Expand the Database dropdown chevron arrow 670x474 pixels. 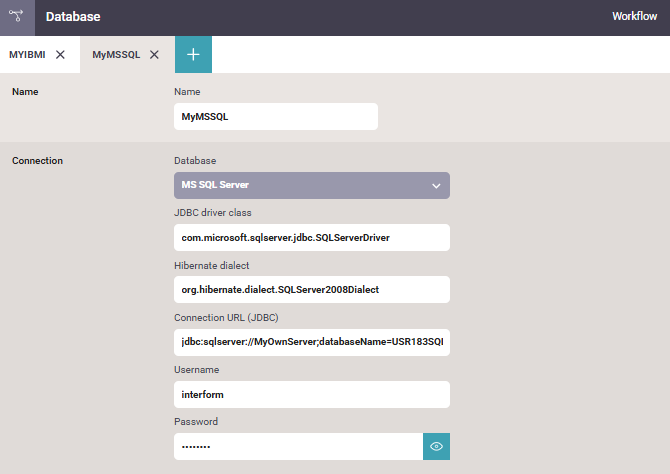(436, 186)
